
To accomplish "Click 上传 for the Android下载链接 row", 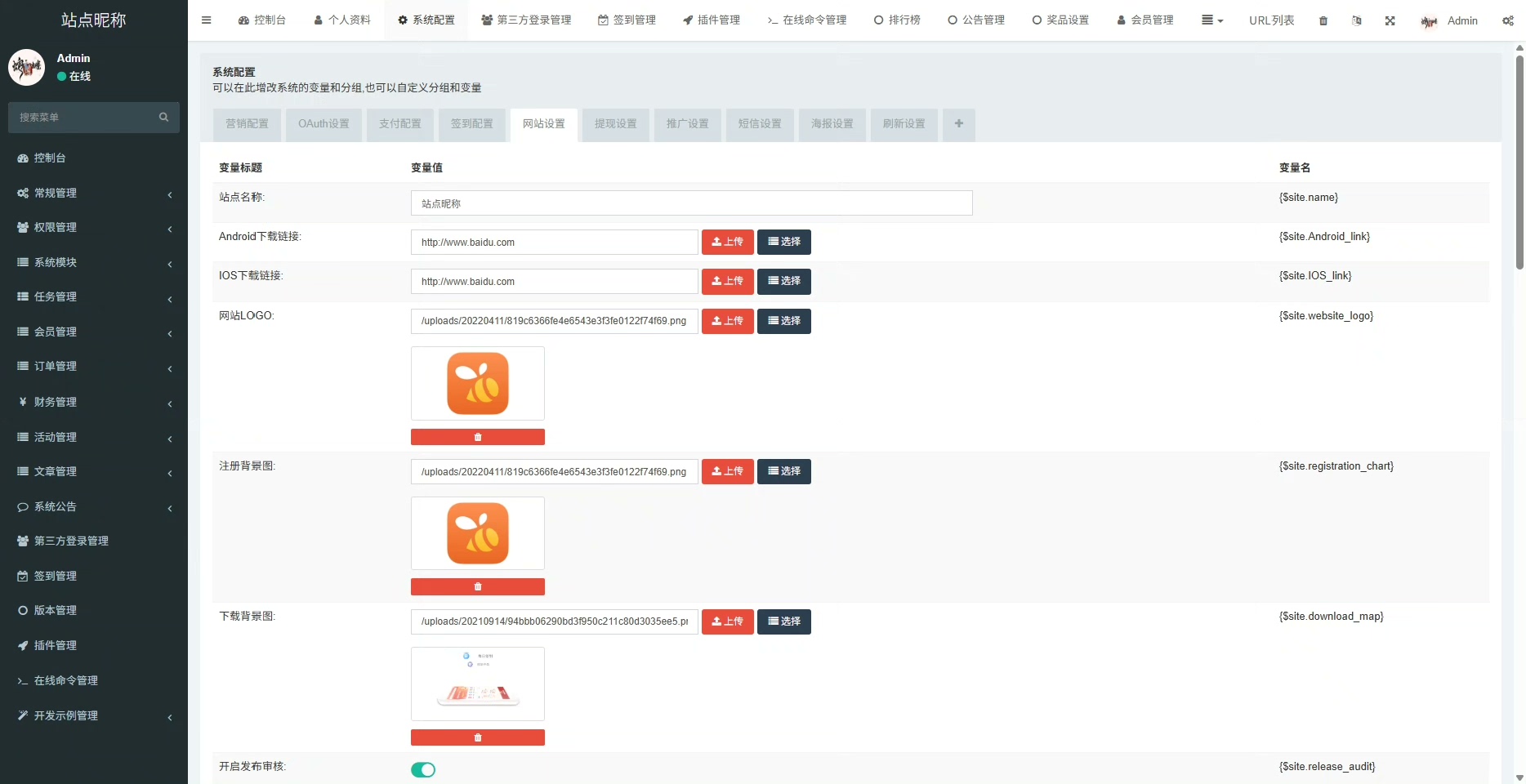I will coord(728,242).
